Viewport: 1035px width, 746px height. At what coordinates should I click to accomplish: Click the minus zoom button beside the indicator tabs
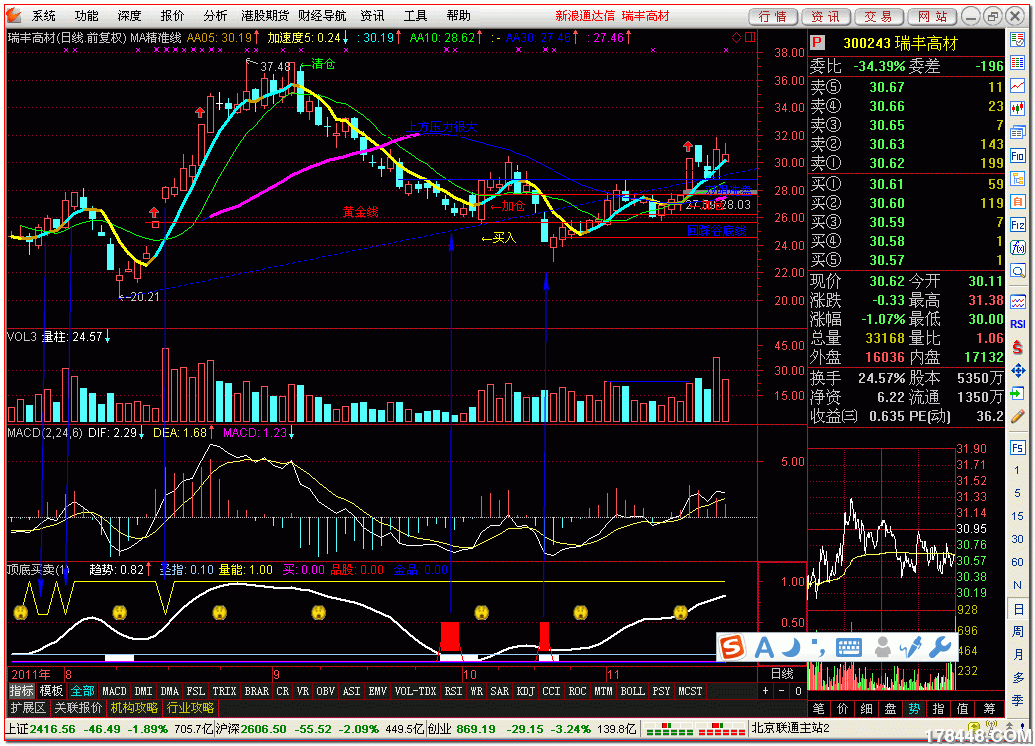(782, 691)
